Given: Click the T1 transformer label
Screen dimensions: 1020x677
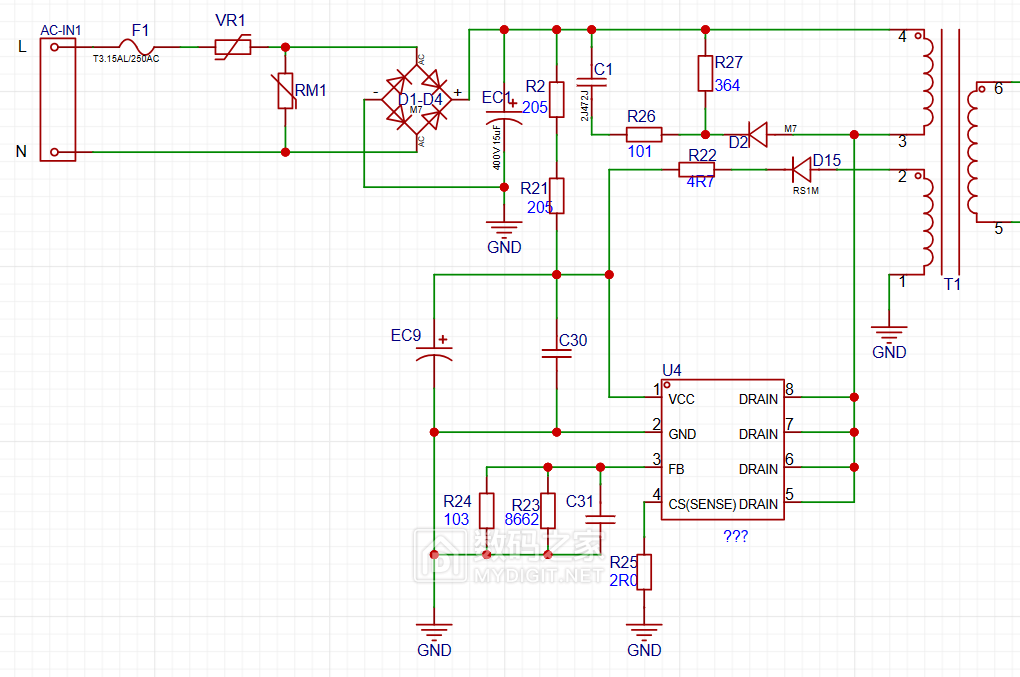Looking at the screenshot, I should (952, 284).
